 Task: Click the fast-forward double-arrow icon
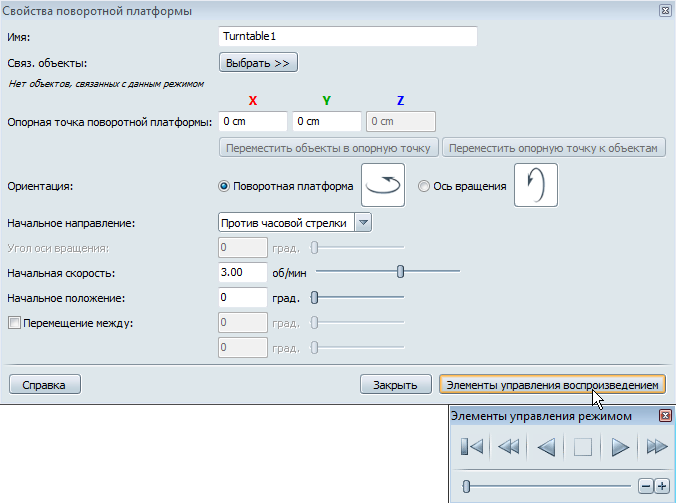click(657, 447)
